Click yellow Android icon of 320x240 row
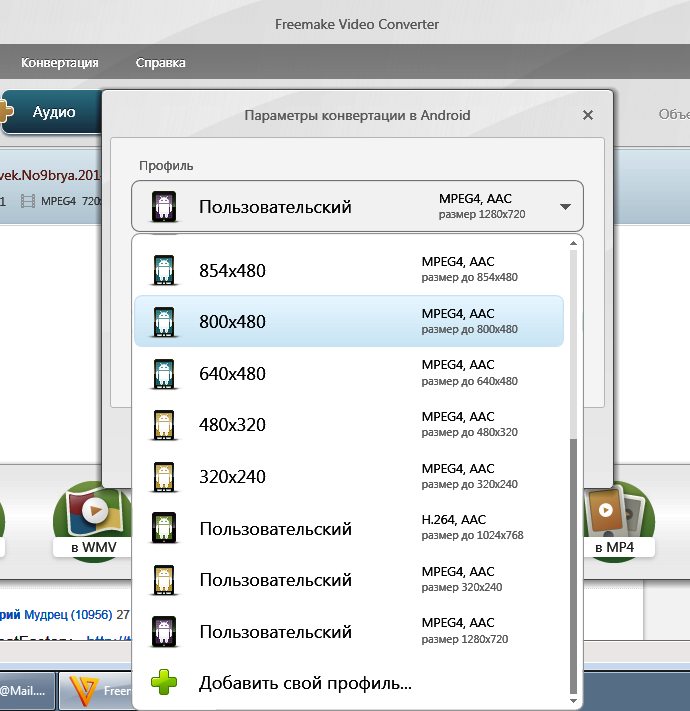Viewport: 690px width, 711px height. [164, 477]
